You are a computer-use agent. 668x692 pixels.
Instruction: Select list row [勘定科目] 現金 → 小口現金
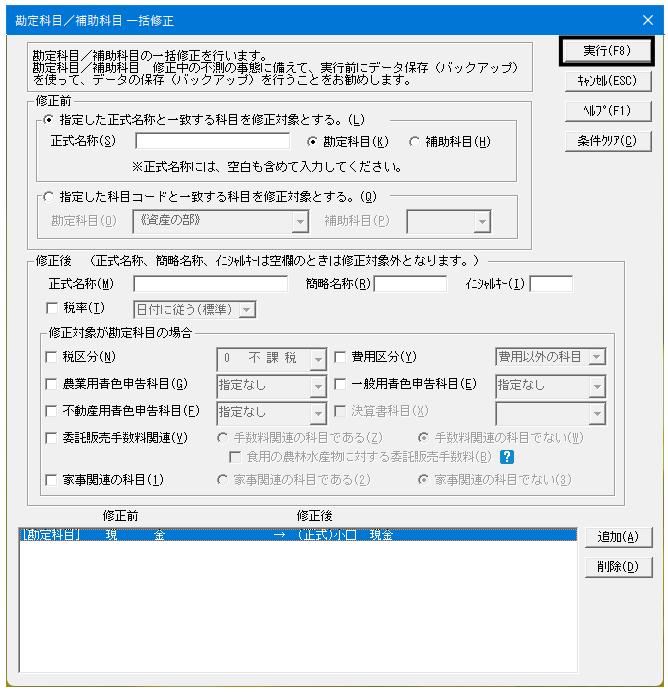298,535
